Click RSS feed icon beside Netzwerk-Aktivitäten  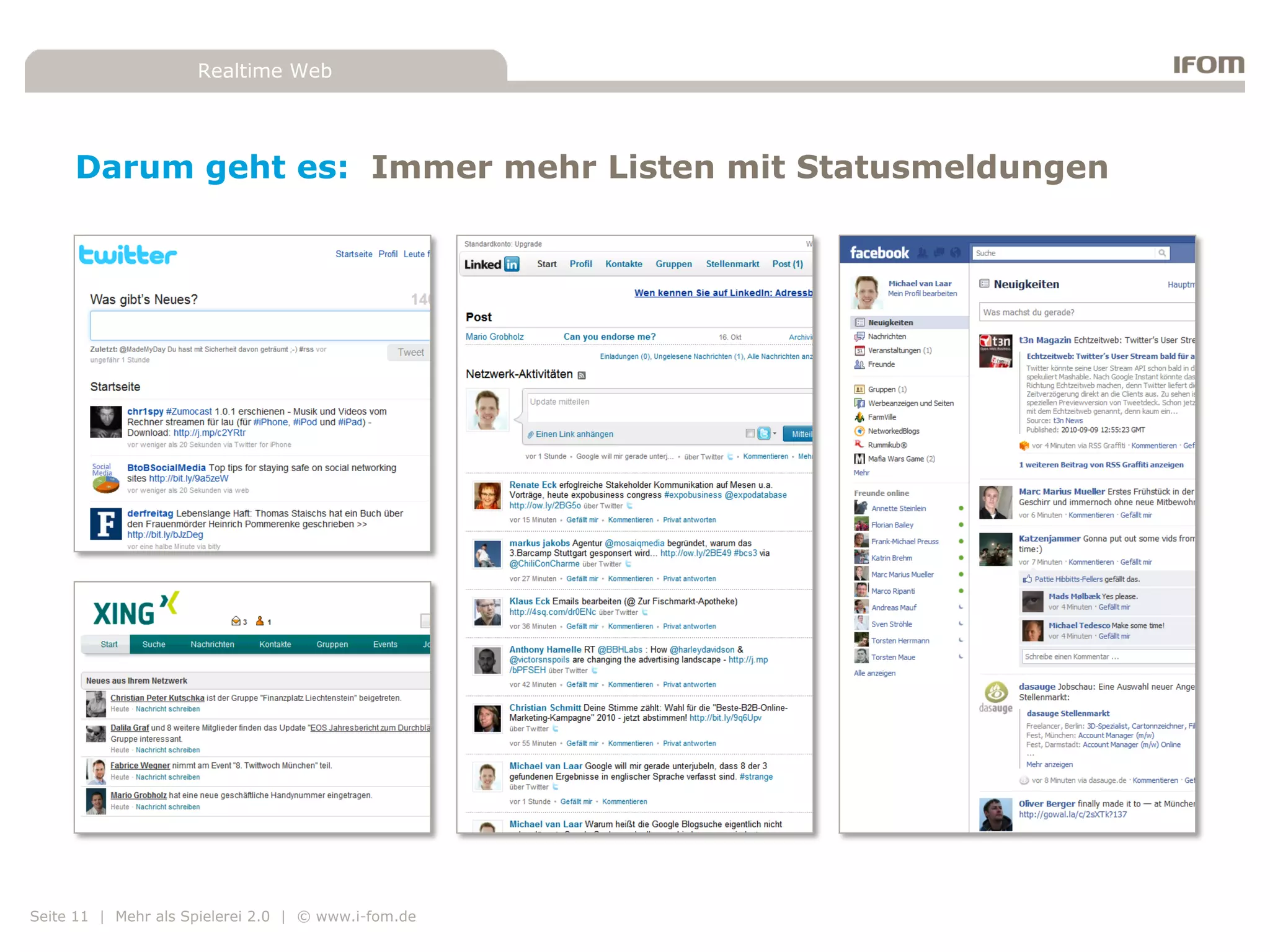point(582,376)
